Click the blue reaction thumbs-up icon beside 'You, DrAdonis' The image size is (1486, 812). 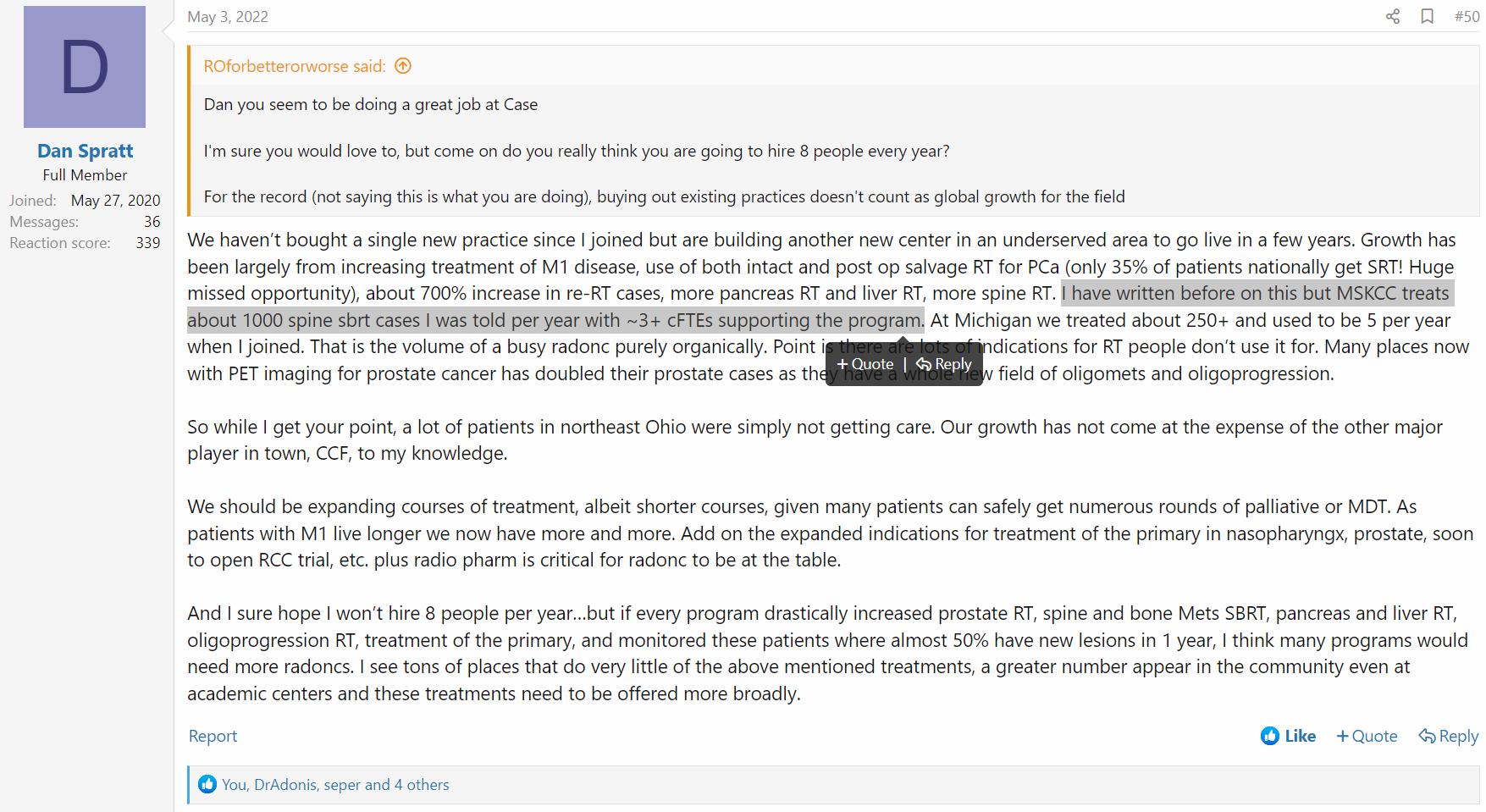[207, 785]
